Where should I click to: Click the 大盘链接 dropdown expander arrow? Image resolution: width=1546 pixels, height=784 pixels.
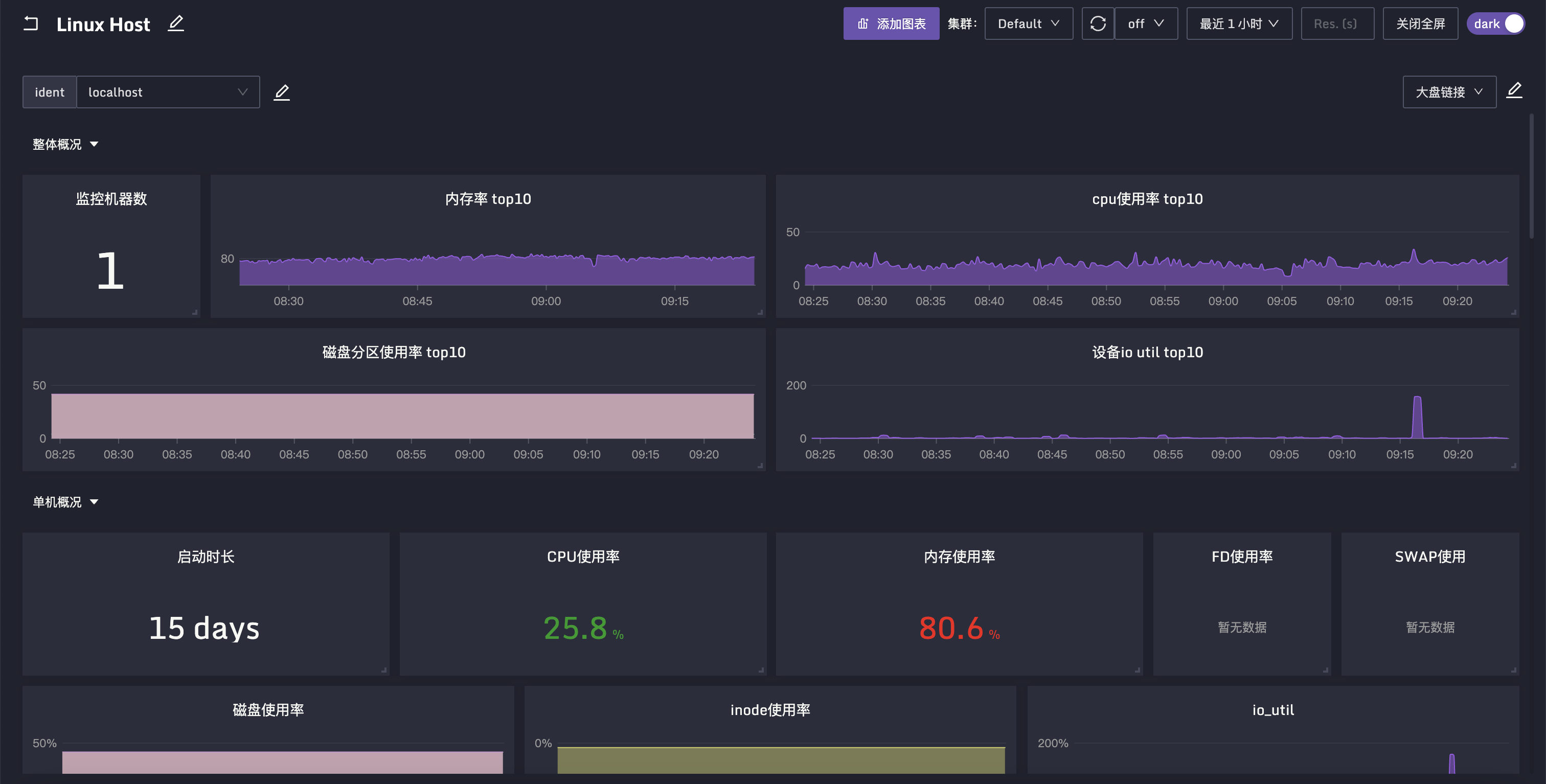click(x=1479, y=92)
